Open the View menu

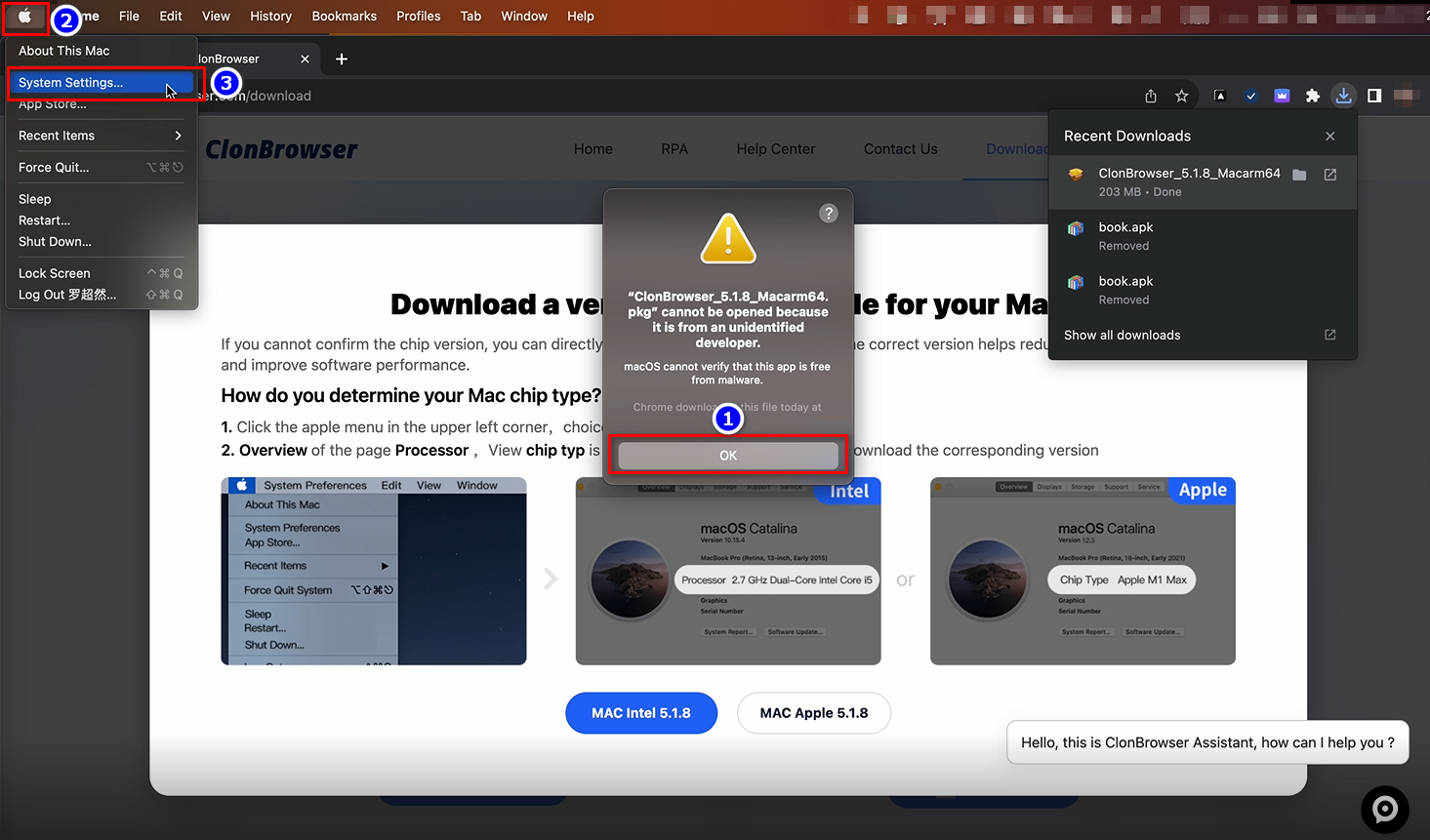[x=216, y=17]
